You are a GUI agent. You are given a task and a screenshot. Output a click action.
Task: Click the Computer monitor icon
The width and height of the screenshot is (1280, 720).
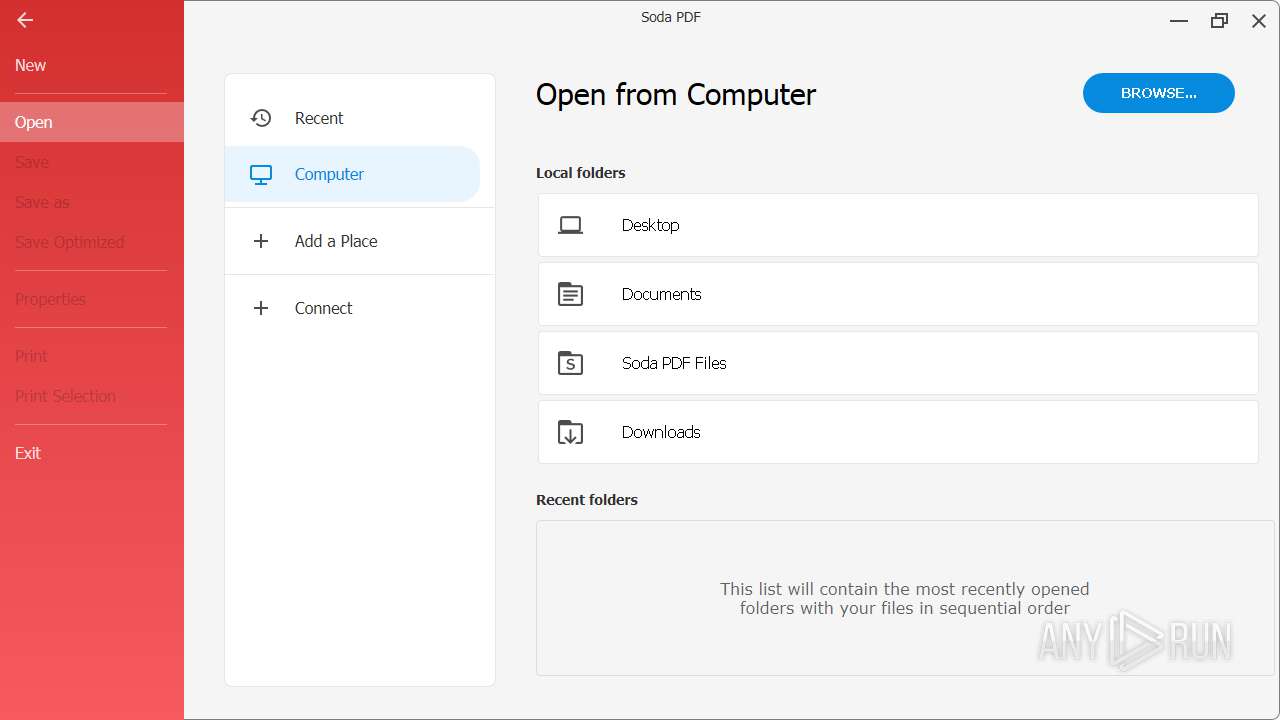[261, 174]
